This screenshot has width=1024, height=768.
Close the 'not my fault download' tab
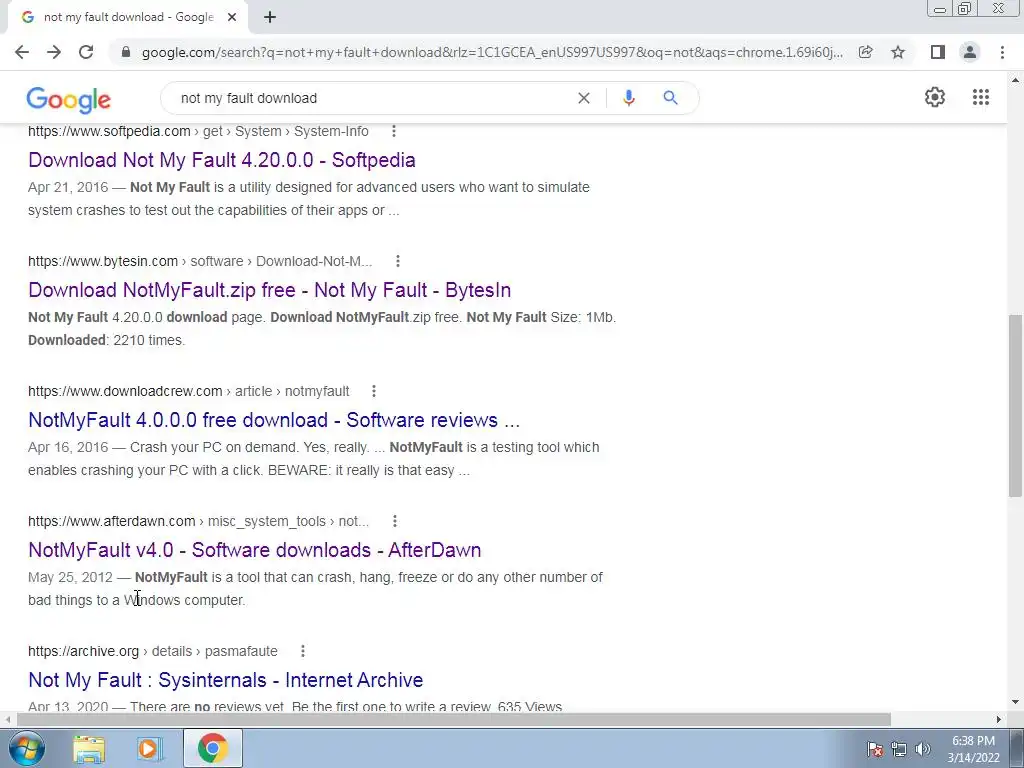[232, 17]
